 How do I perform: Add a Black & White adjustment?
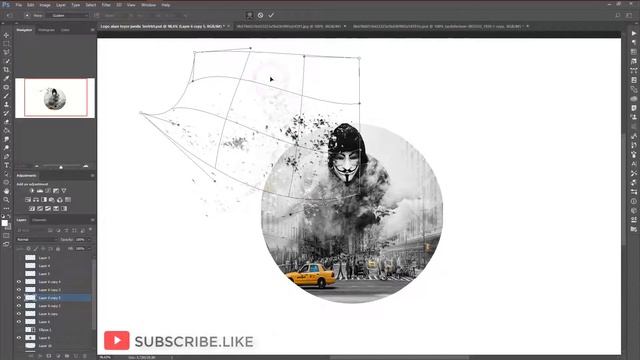(x=44, y=200)
